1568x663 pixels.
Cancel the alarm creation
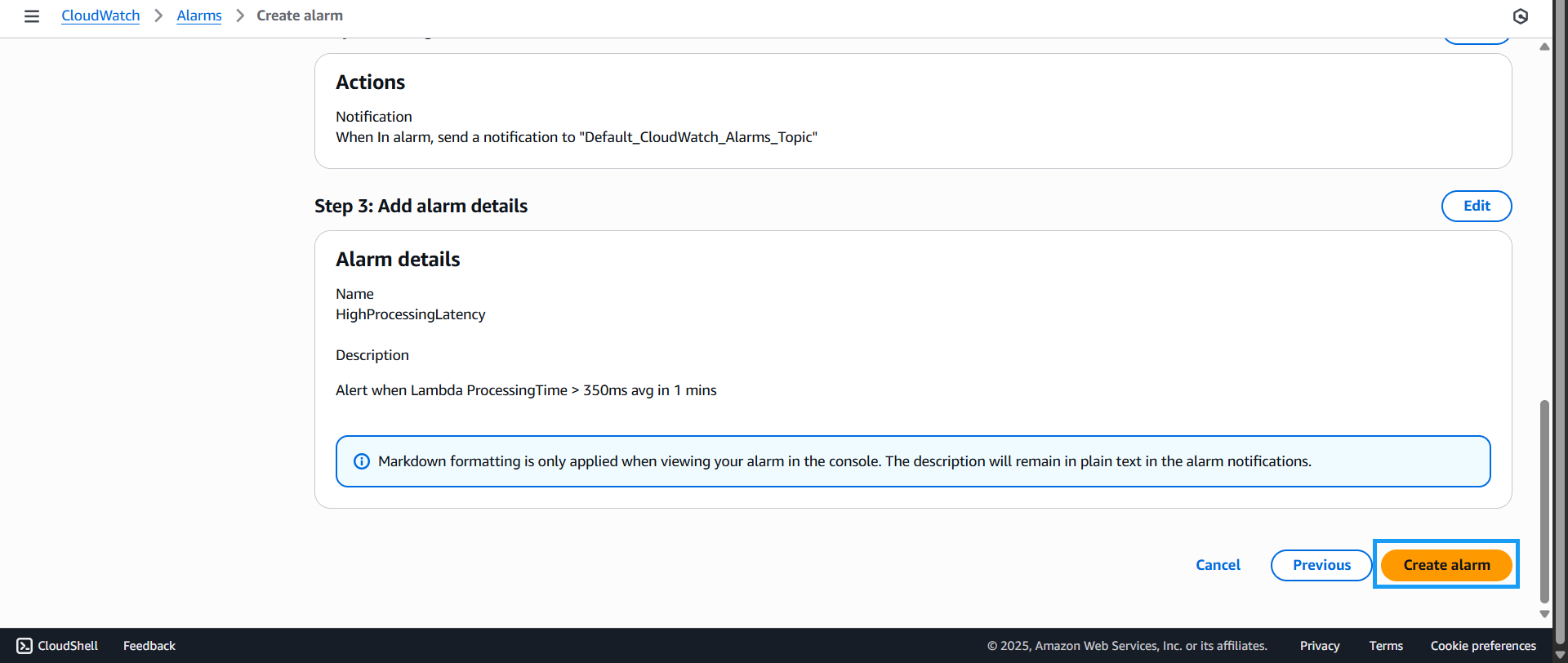pos(1218,565)
